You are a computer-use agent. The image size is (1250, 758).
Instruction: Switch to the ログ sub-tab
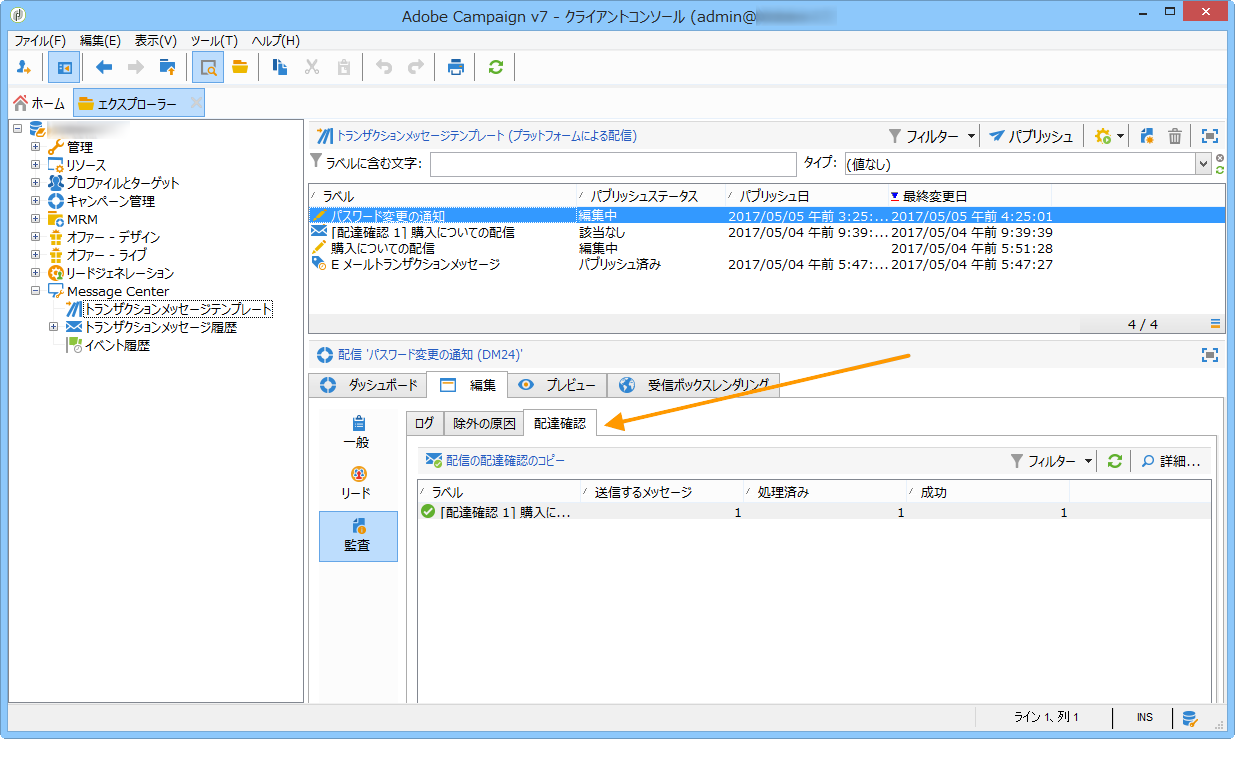pyautogui.click(x=424, y=424)
